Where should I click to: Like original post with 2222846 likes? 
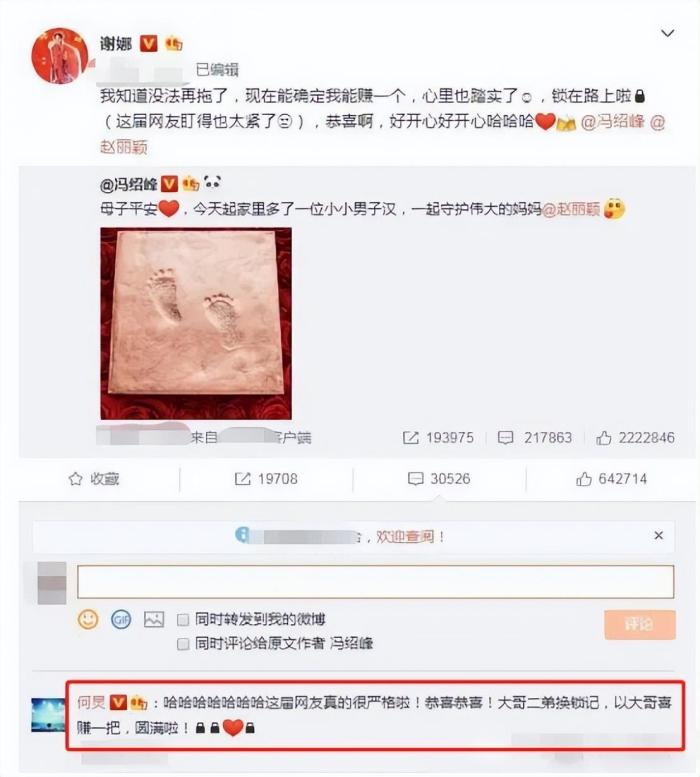click(635, 438)
